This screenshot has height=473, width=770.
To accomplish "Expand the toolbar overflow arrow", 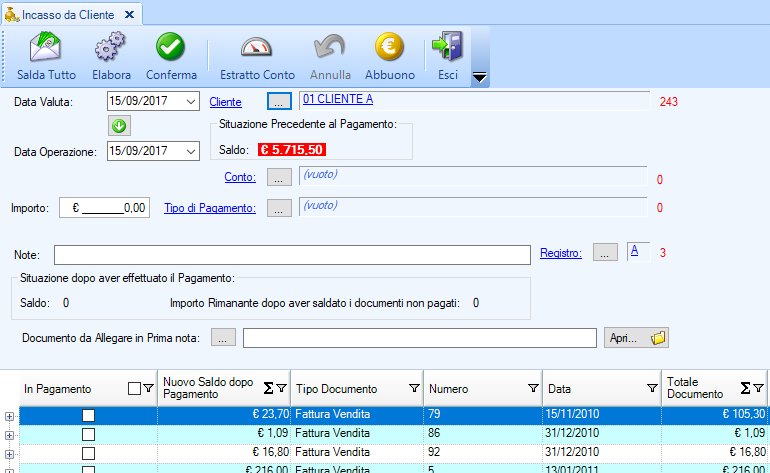I will tap(479, 78).
